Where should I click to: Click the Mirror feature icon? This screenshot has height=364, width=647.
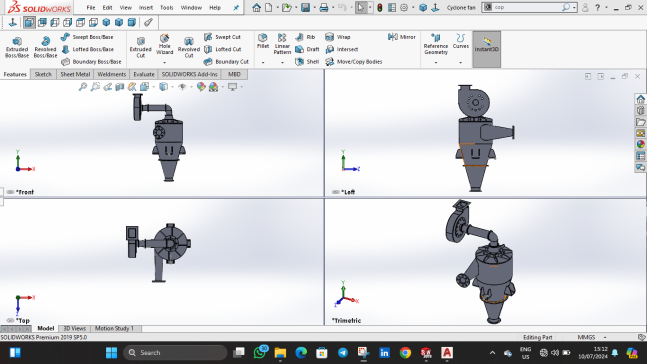coord(392,37)
